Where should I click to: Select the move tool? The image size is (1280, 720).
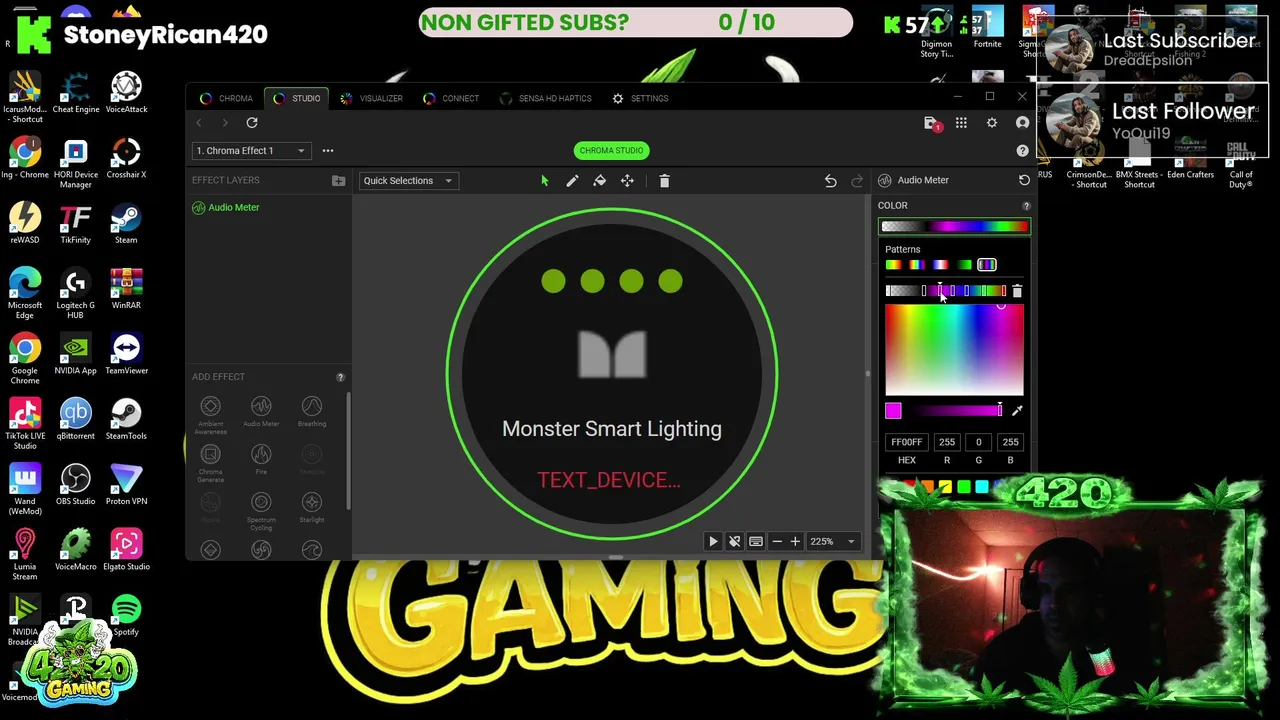point(627,181)
